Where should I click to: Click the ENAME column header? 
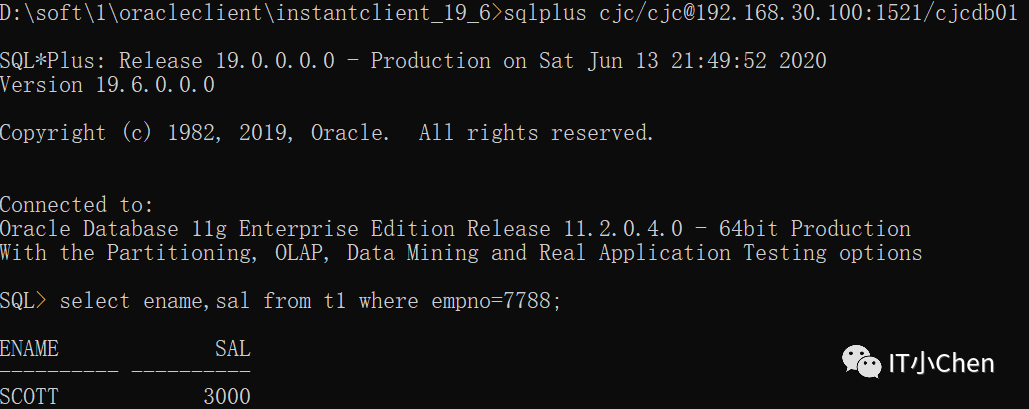click(30, 349)
